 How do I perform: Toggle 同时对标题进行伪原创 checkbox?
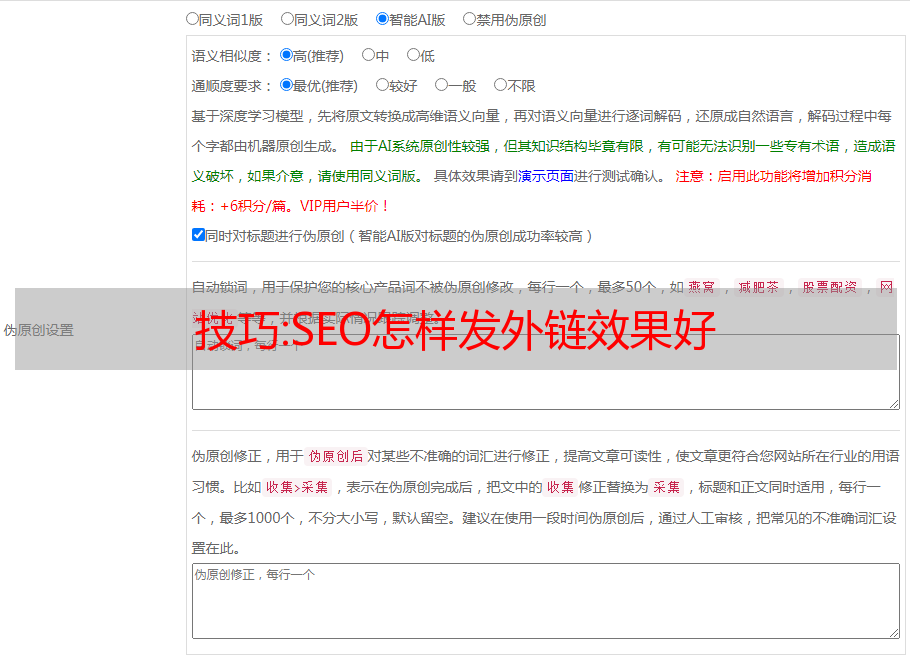point(198,235)
